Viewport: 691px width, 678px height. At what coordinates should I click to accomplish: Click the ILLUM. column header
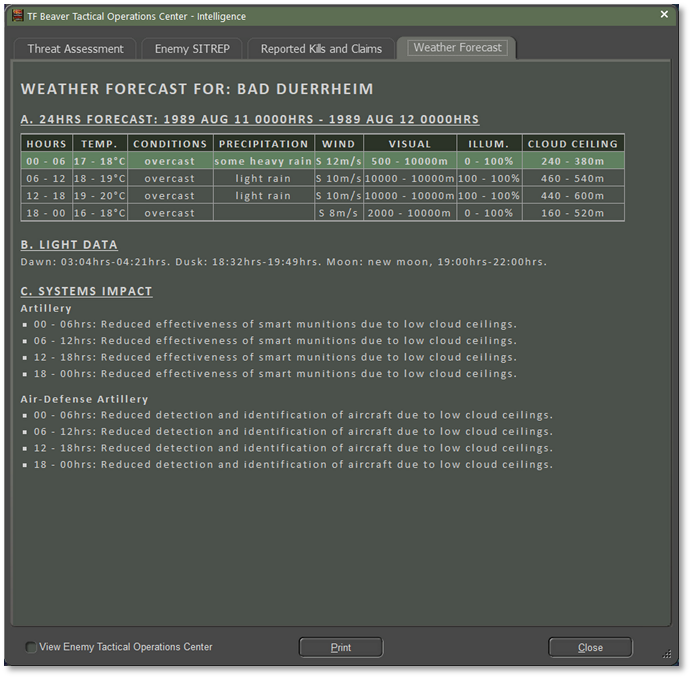coord(489,144)
